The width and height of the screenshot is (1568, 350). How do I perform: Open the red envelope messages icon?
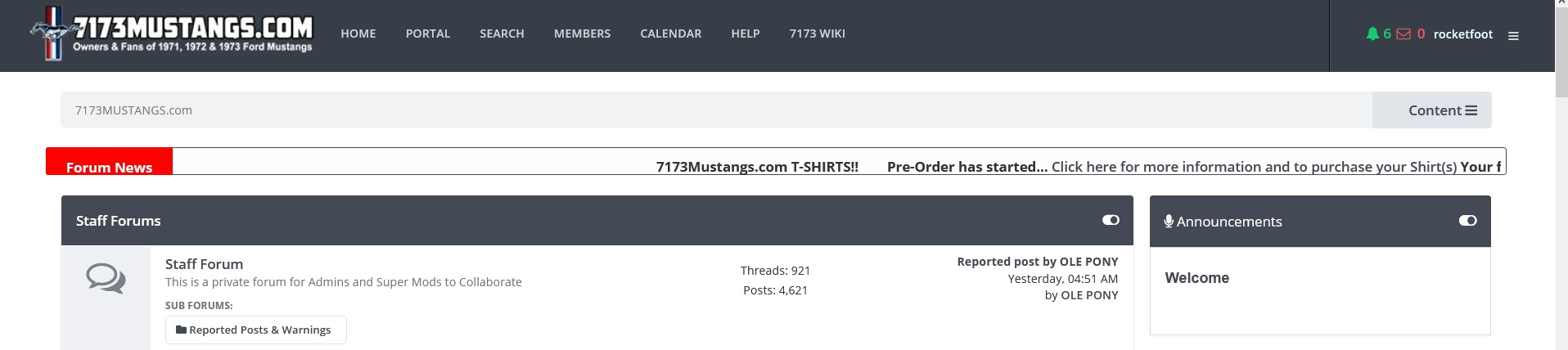click(1403, 34)
